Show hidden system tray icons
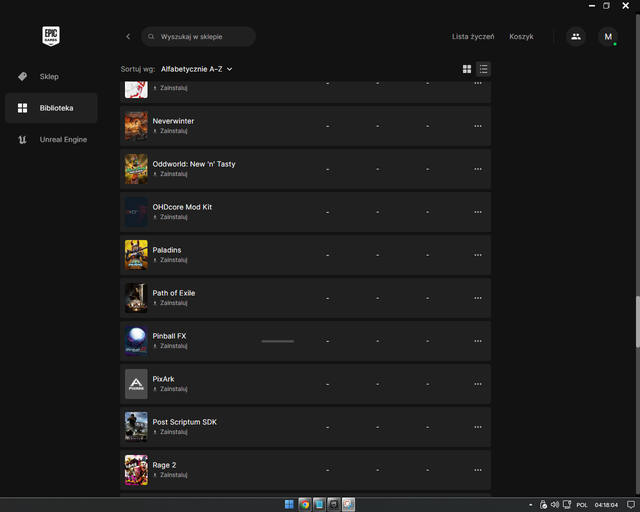The height and width of the screenshot is (512, 640). tap(531, 505)
